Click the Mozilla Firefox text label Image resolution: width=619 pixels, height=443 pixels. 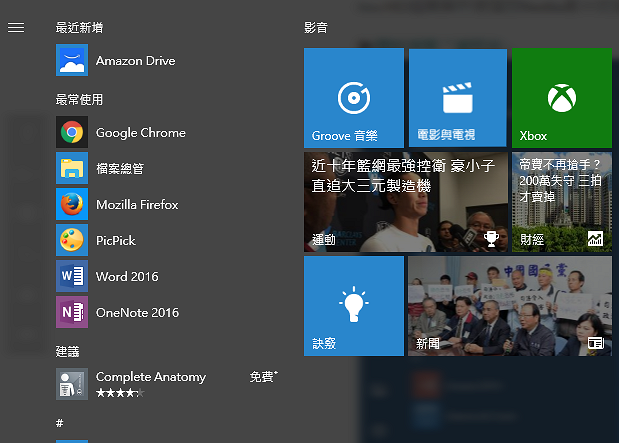137,205
